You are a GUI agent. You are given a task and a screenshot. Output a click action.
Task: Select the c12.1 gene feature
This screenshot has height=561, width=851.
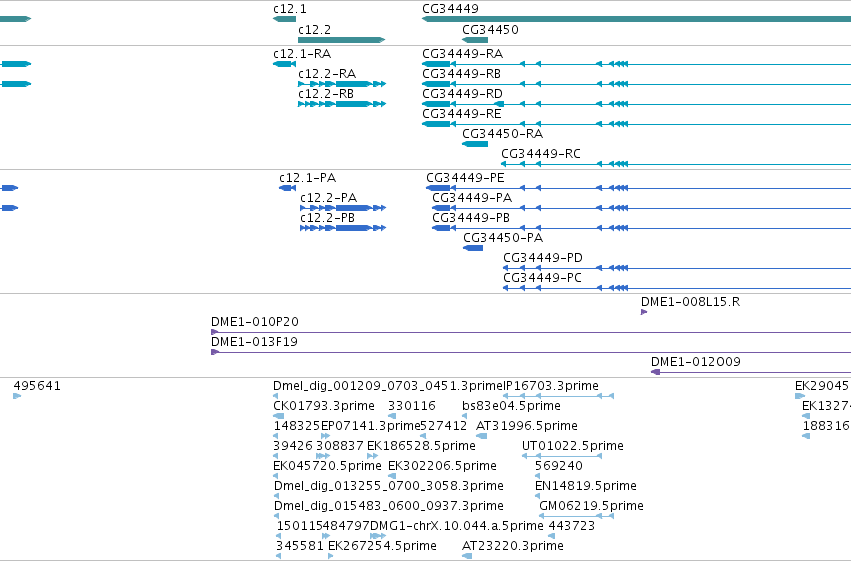[284, 19]
